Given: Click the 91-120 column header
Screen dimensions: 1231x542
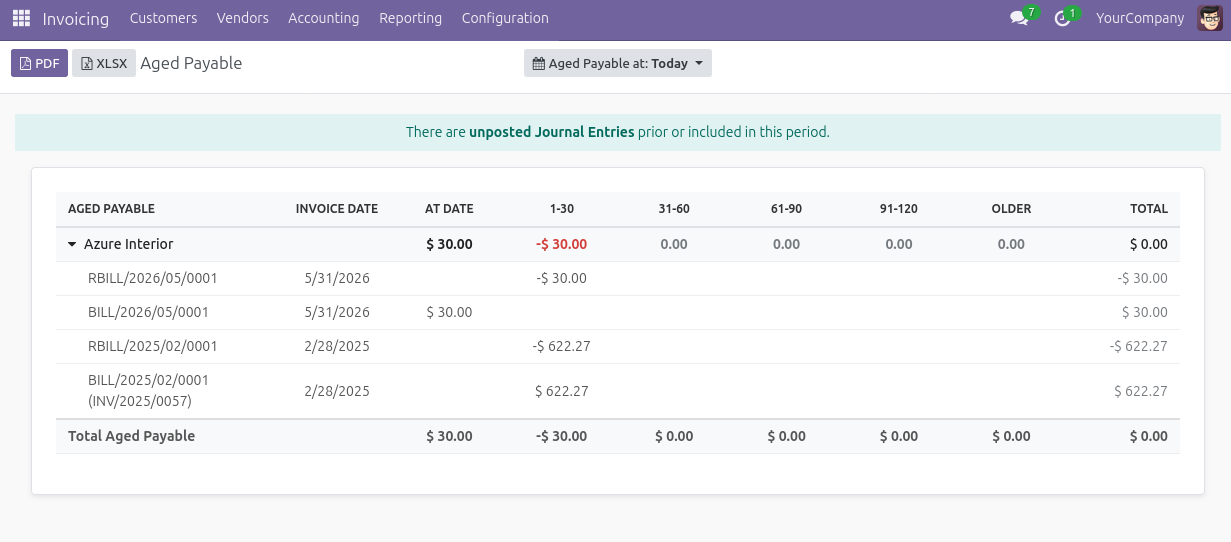Looking at the screenshot, I should 899,209.
